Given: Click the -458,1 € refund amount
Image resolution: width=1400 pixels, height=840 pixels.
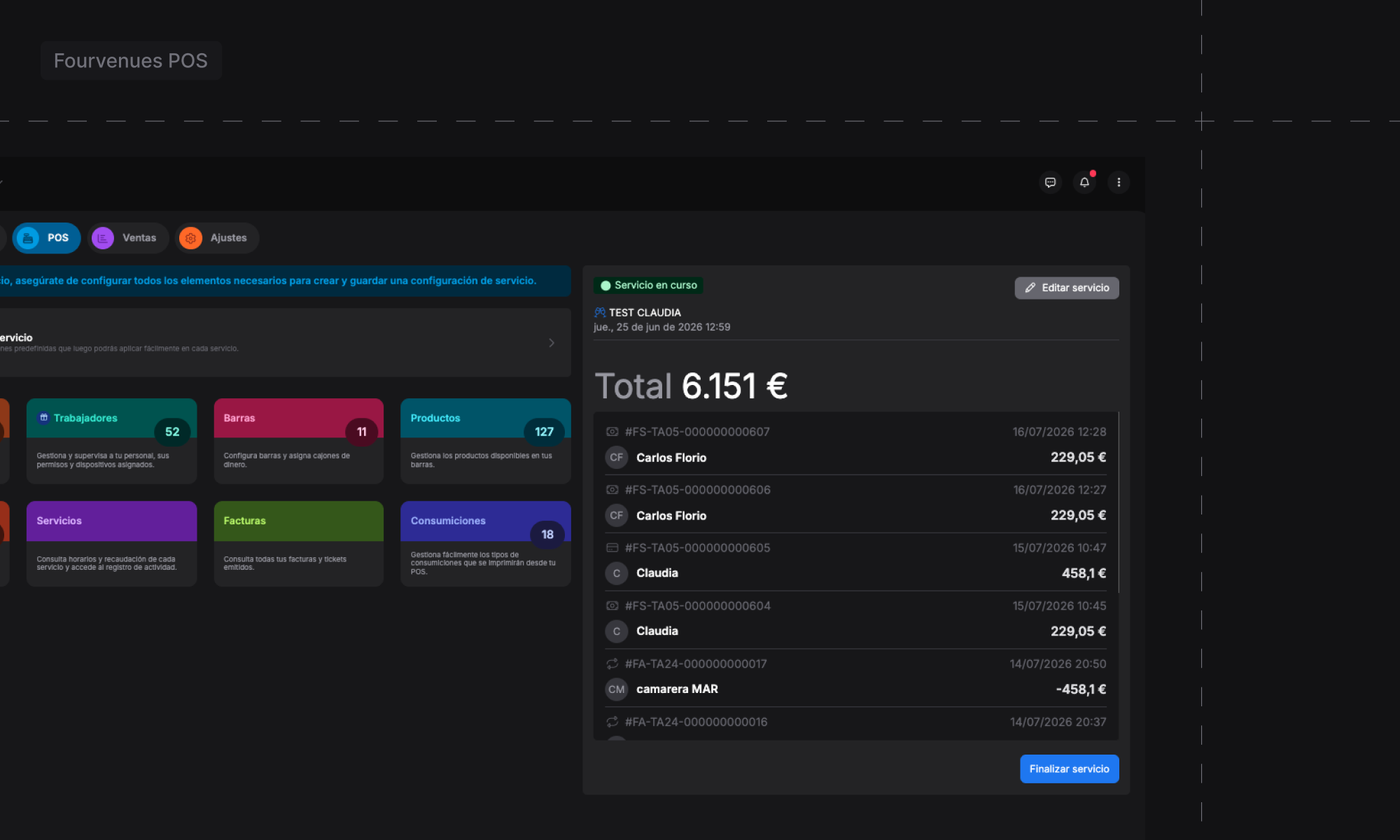Looking at the screenshot, I should coord(1080,689).
